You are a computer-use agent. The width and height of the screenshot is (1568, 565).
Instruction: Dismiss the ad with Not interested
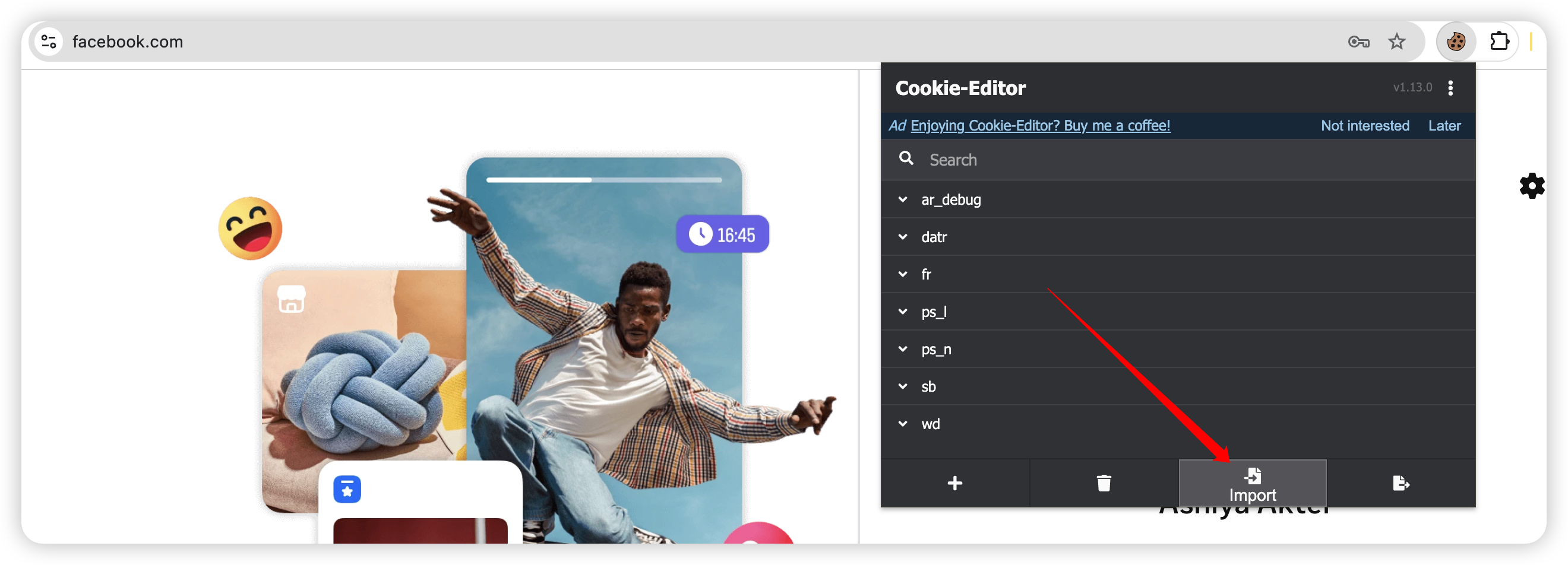pos(1365,125)
